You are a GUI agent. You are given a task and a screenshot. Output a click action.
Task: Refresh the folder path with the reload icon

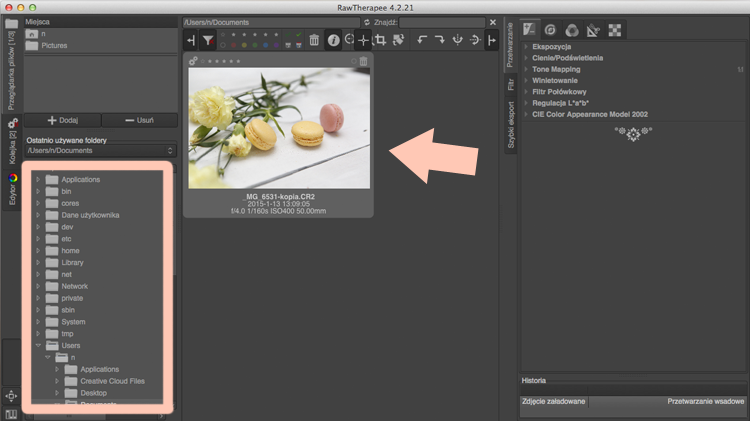click(x=367, y=22)
